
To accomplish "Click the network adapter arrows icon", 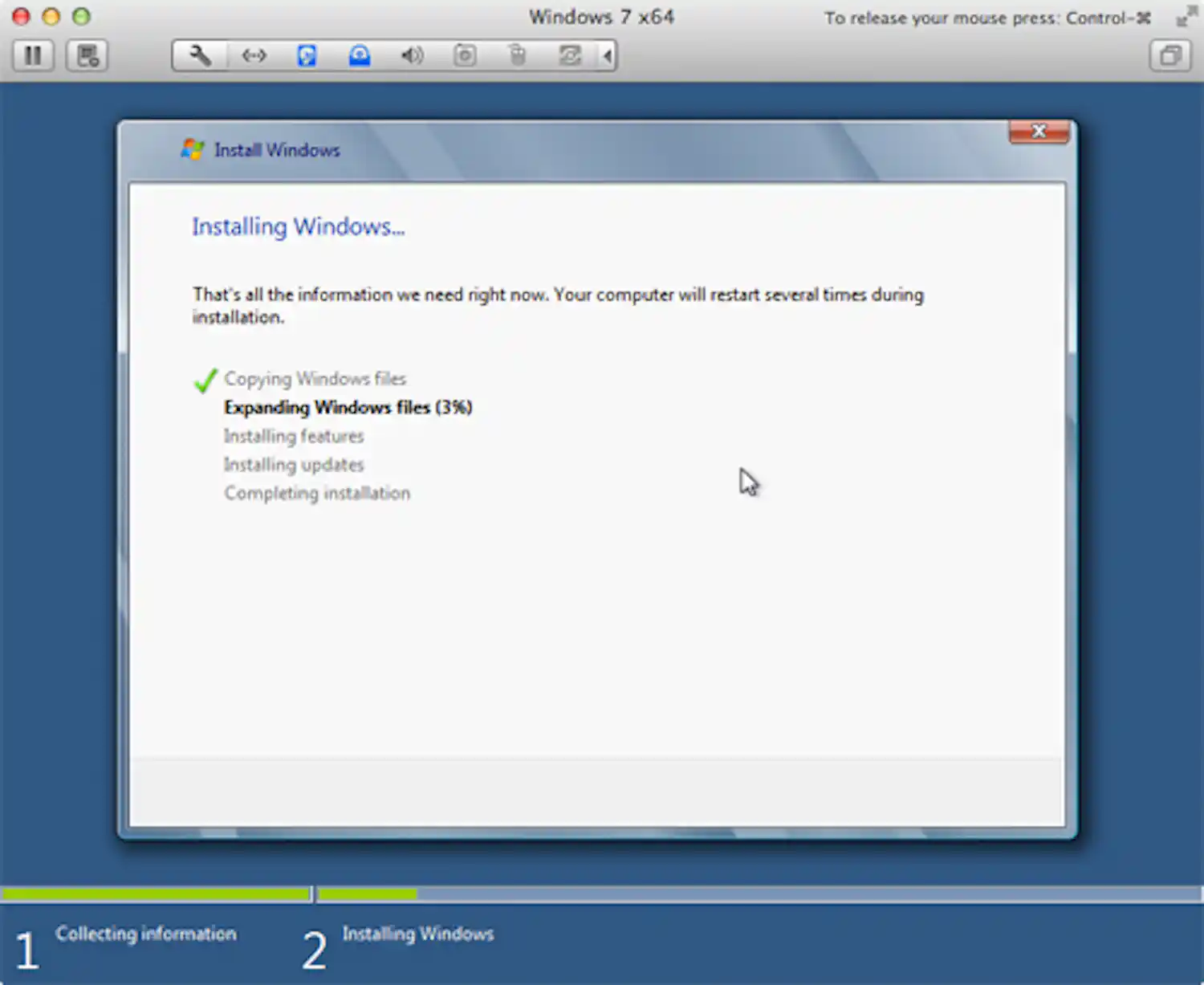I will 254,55.
